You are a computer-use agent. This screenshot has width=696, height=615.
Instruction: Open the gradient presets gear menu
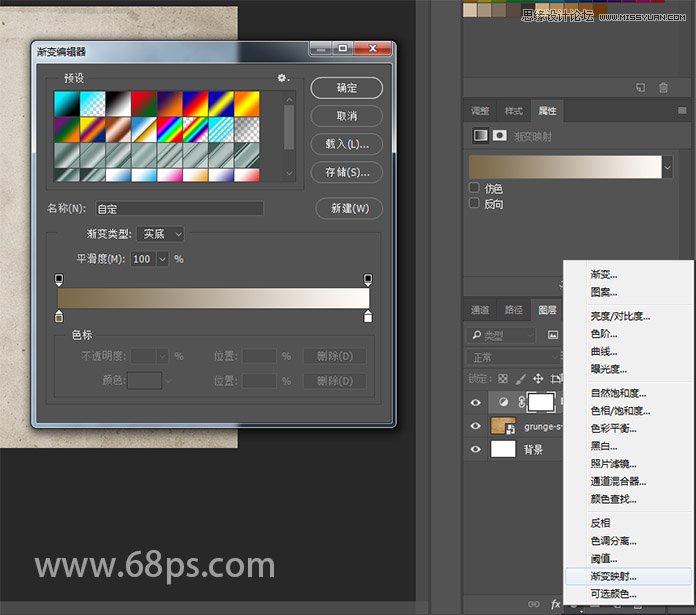point(283,78)
